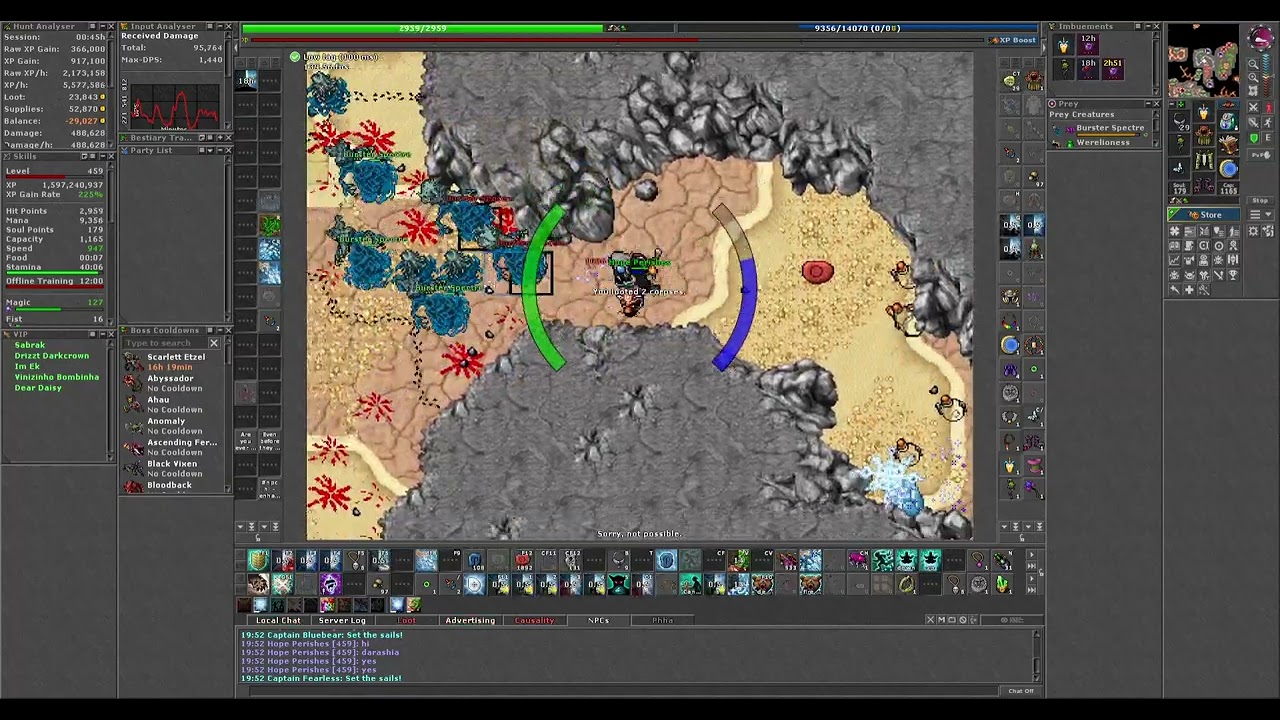Screen dimensions: 1280x720
Task: Select the backpack equipment slot
Action: pos(1228,121)
